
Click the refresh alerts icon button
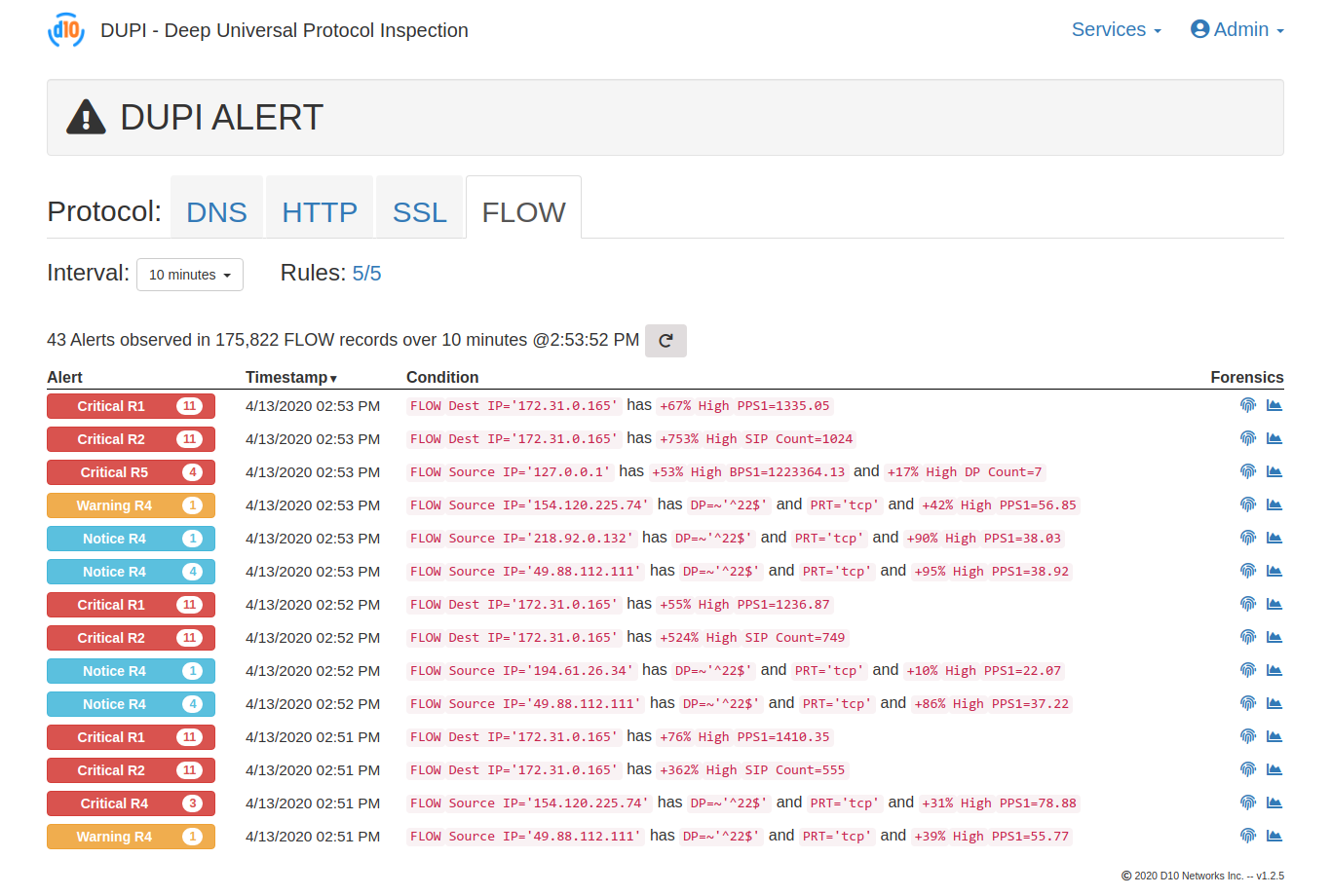665,341
